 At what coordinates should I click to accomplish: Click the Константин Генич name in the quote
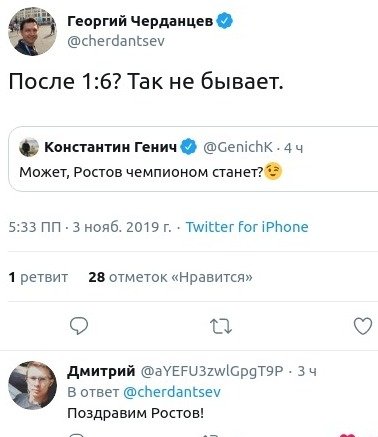coord(111,147)
